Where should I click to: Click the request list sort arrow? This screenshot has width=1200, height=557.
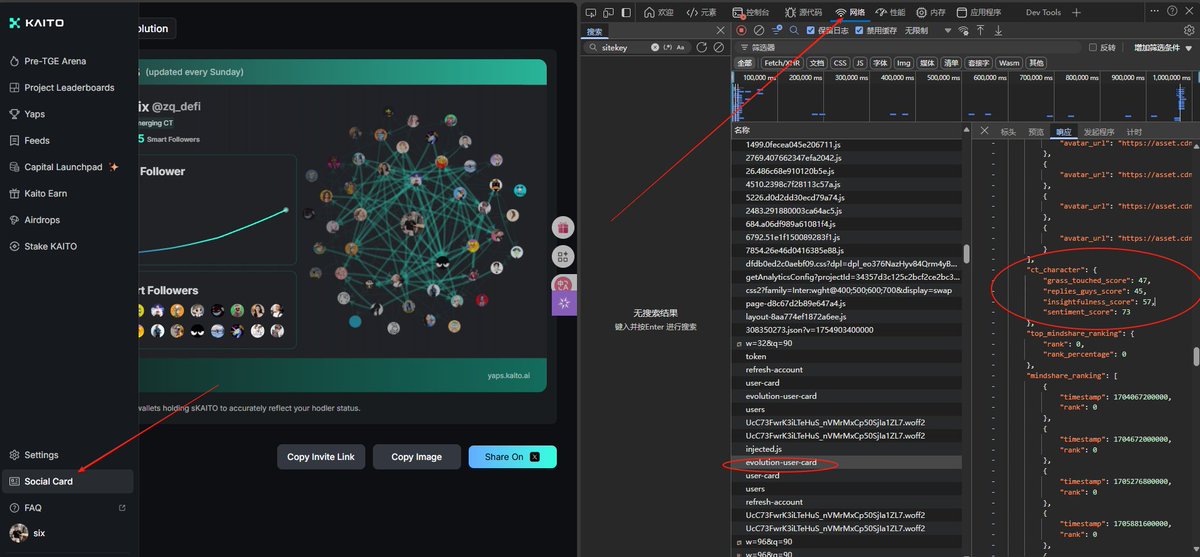(x=964, y=130)
